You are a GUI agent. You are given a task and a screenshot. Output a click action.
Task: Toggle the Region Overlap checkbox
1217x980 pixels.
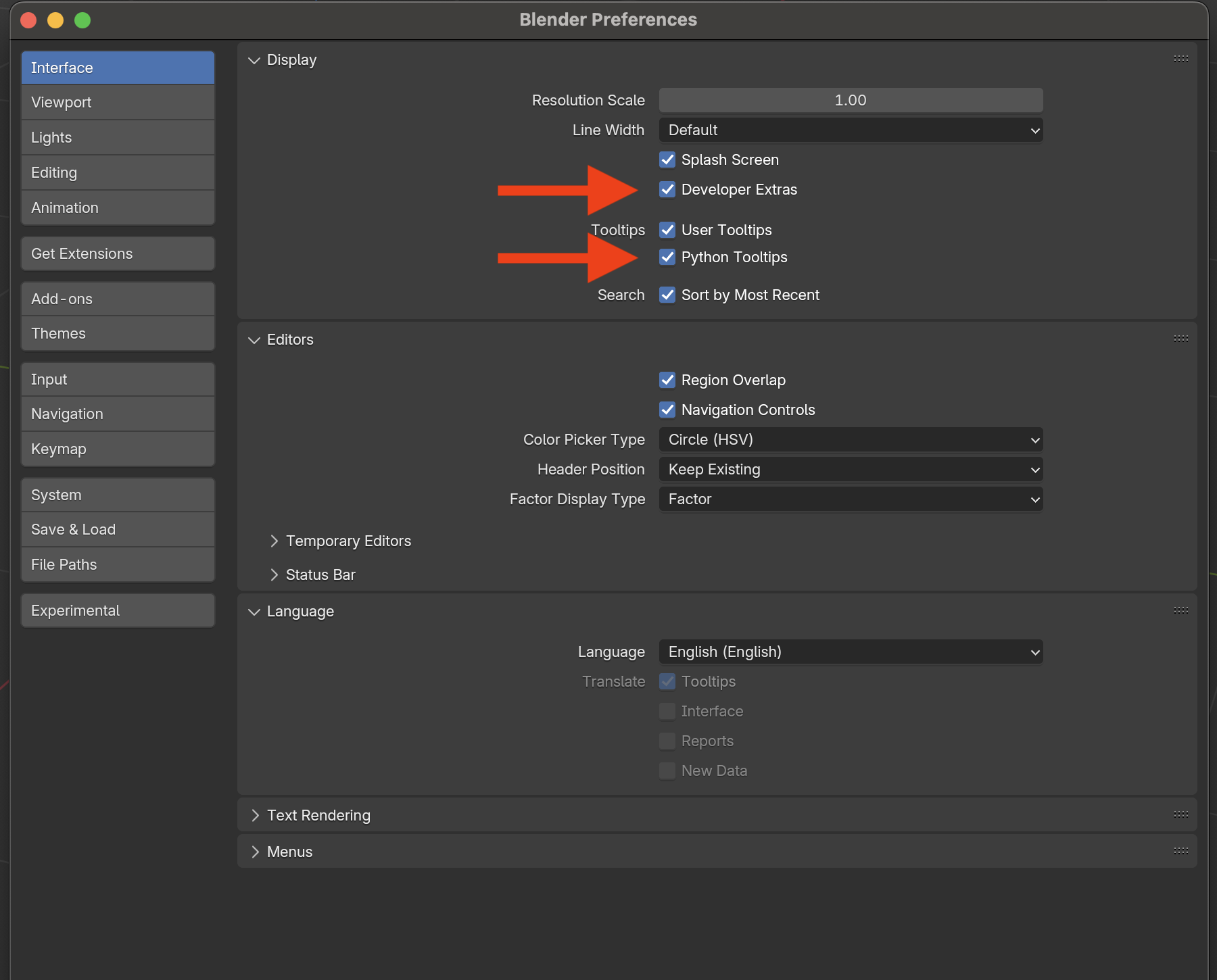[667, 380]
